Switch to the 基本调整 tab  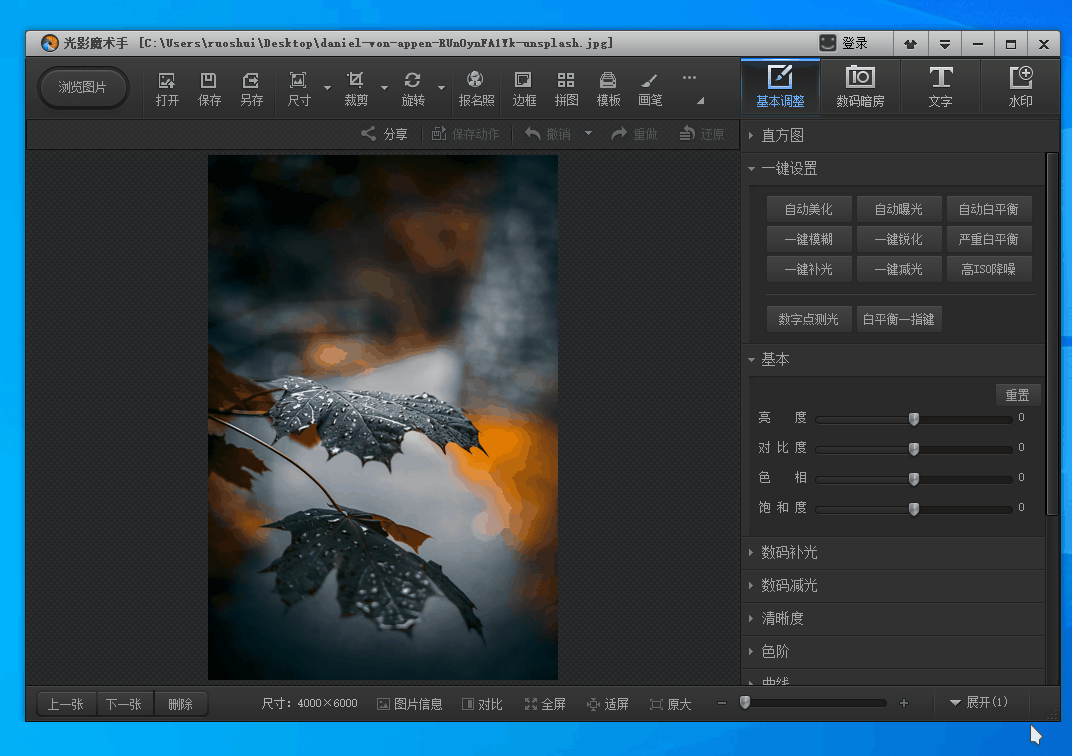(780, 86)
